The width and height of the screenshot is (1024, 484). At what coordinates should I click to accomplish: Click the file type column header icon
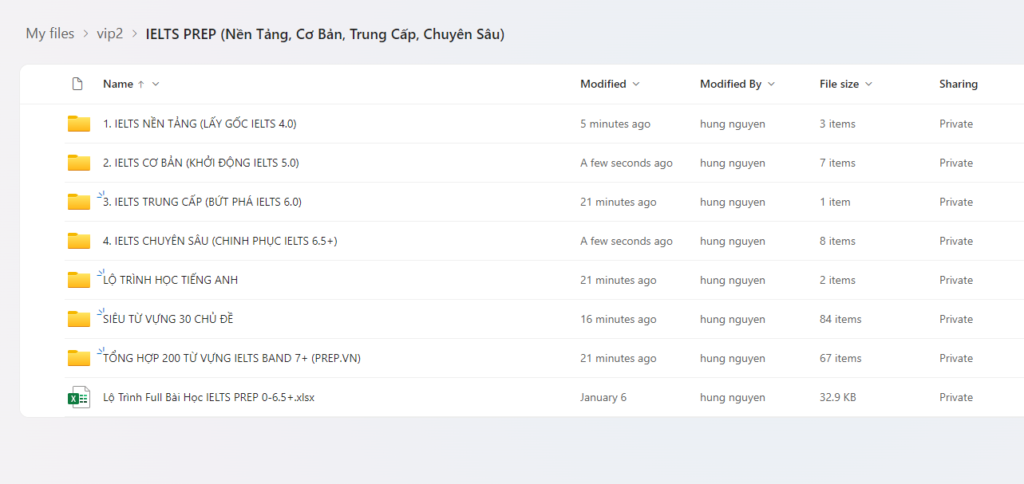[x=77, y=84]
